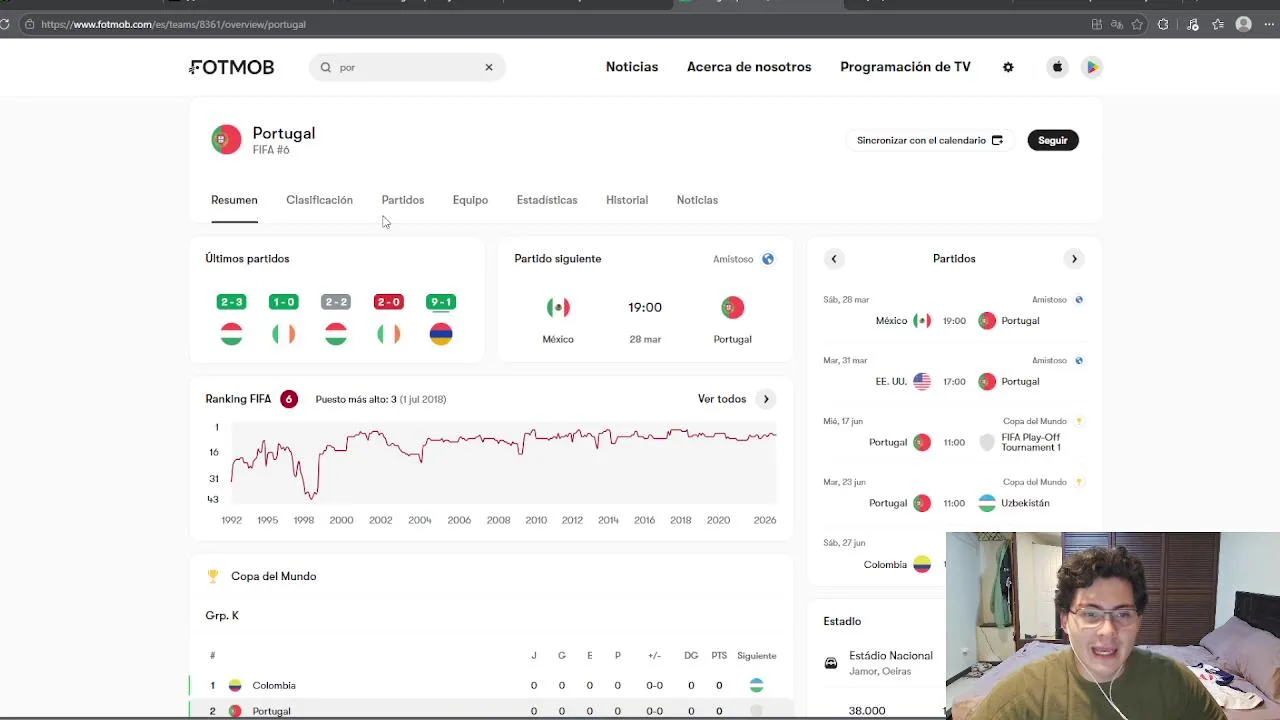This screenshot has width=1280, height=720.
Task: Click Copa del Mundo trophy for Uzbekistán fixture
Action: click(x=1079, y=482)
